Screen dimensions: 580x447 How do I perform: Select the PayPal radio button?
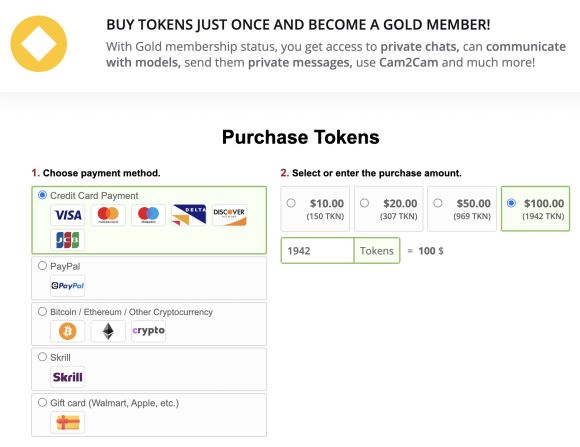(x=43, y=266)
